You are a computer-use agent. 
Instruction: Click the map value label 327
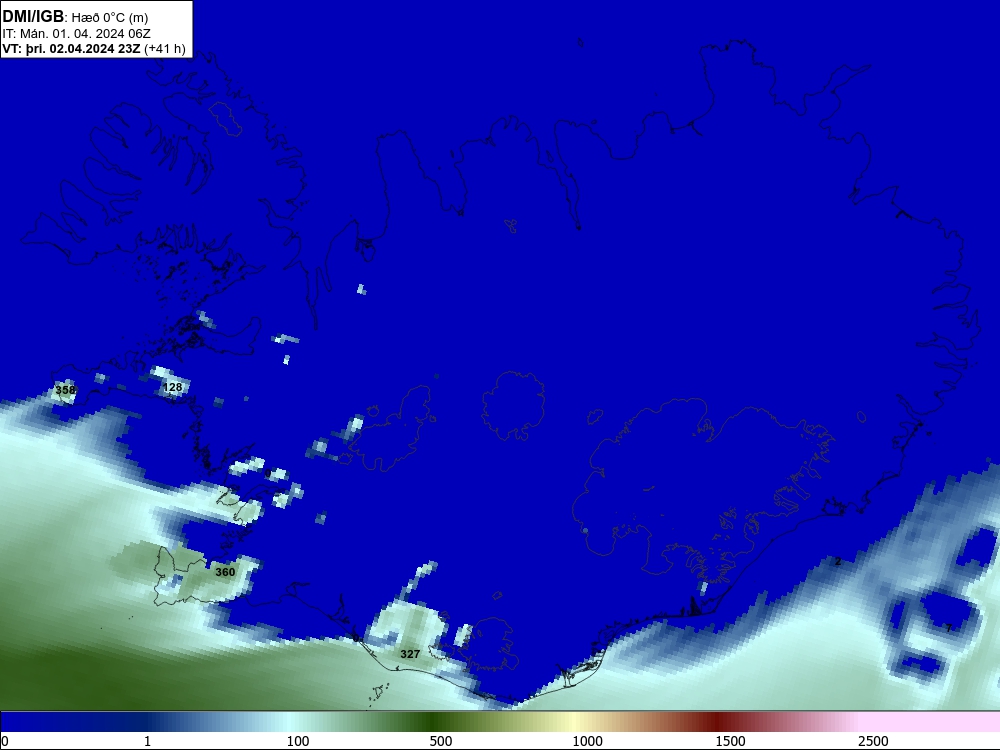pos(410,654)
